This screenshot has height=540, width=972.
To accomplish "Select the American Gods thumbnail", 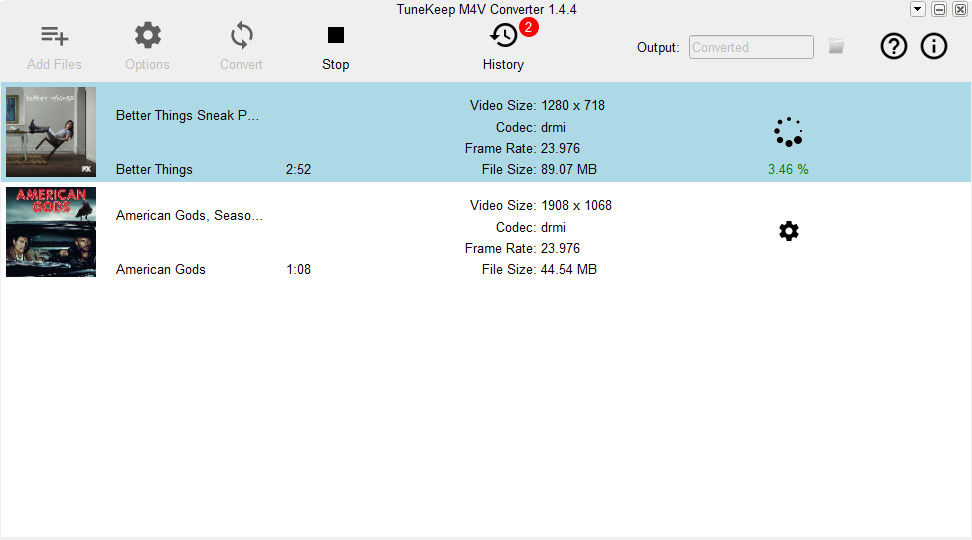I will 51,232.
